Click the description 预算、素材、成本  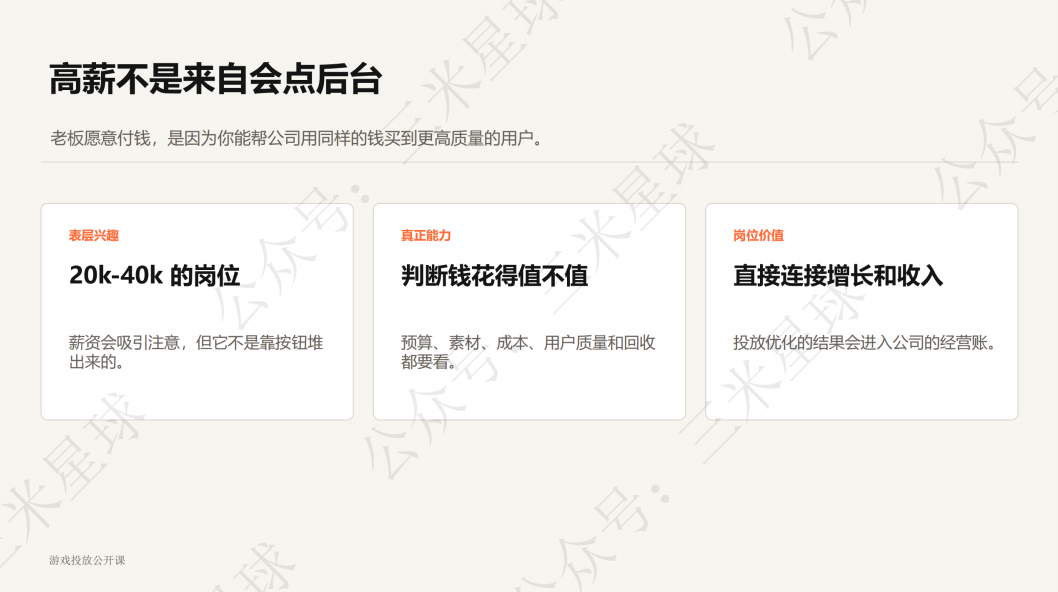click(x=528, y=352)
